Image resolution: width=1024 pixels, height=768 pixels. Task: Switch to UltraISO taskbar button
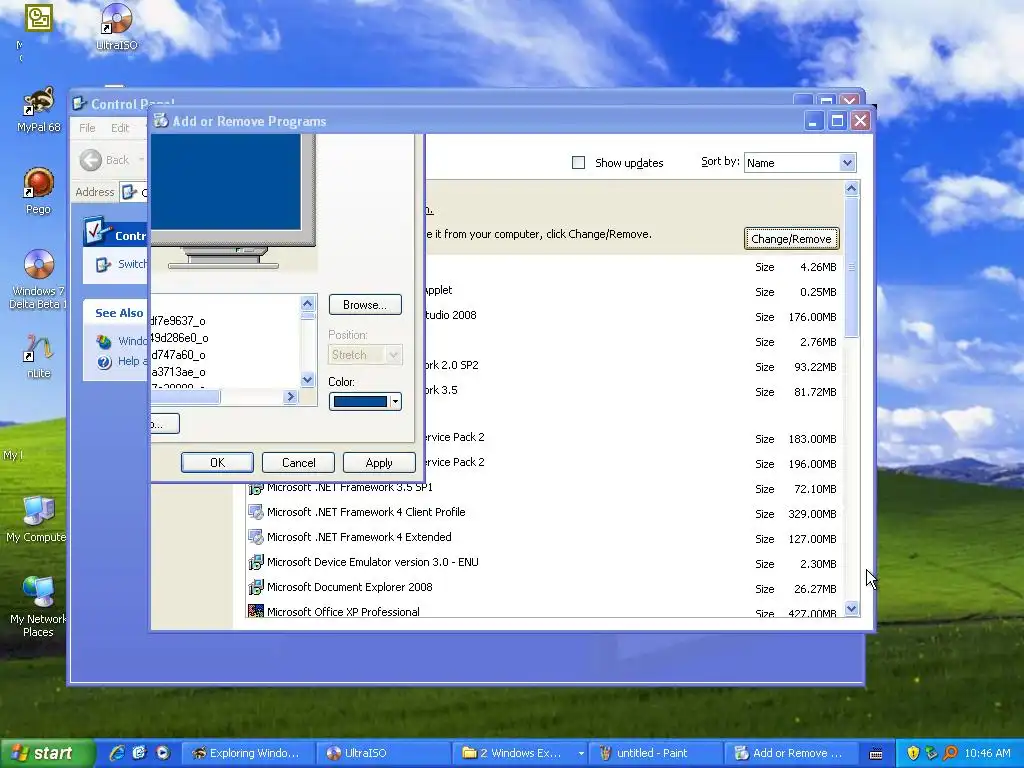click(x=381, y=753)
